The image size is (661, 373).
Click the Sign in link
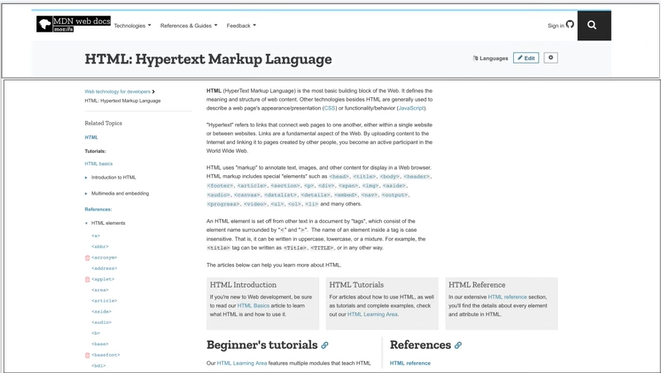click(556, 26)
